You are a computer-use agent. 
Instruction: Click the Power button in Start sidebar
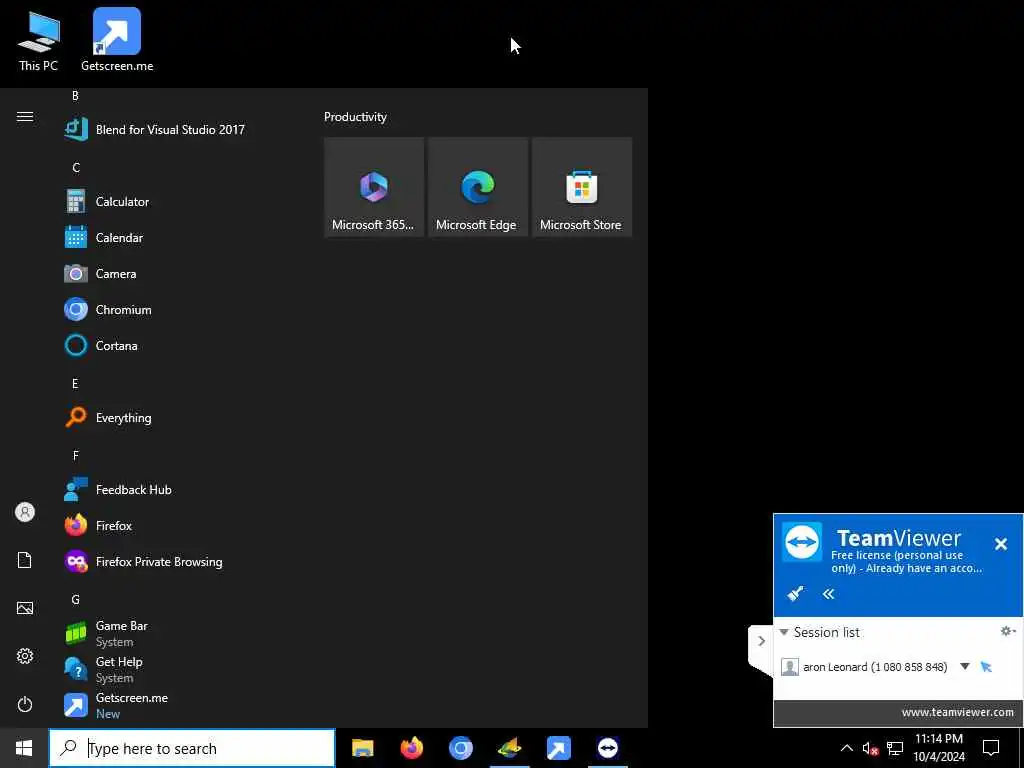(25, 704)
